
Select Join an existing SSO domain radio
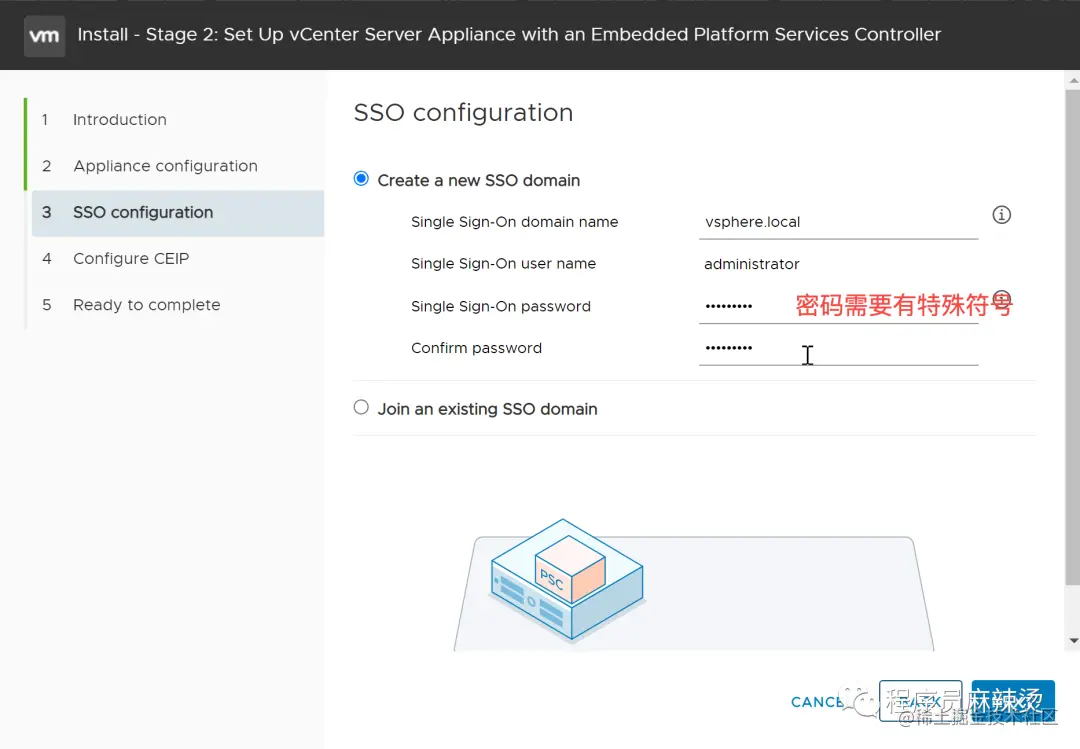pos(361,407)
